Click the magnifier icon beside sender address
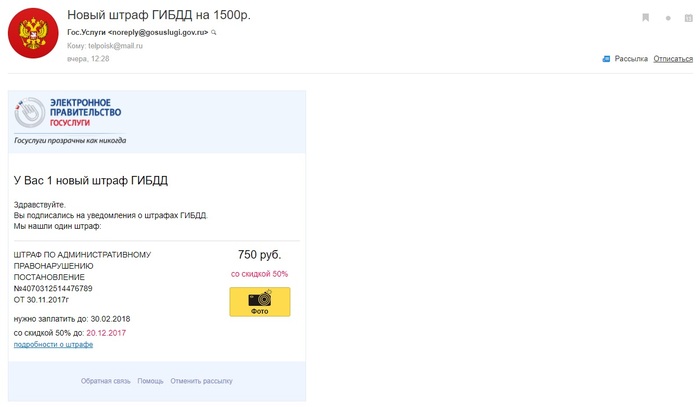The height and width of the screenshot is (407, 700). pyautogui.click(x=214, y=33)
